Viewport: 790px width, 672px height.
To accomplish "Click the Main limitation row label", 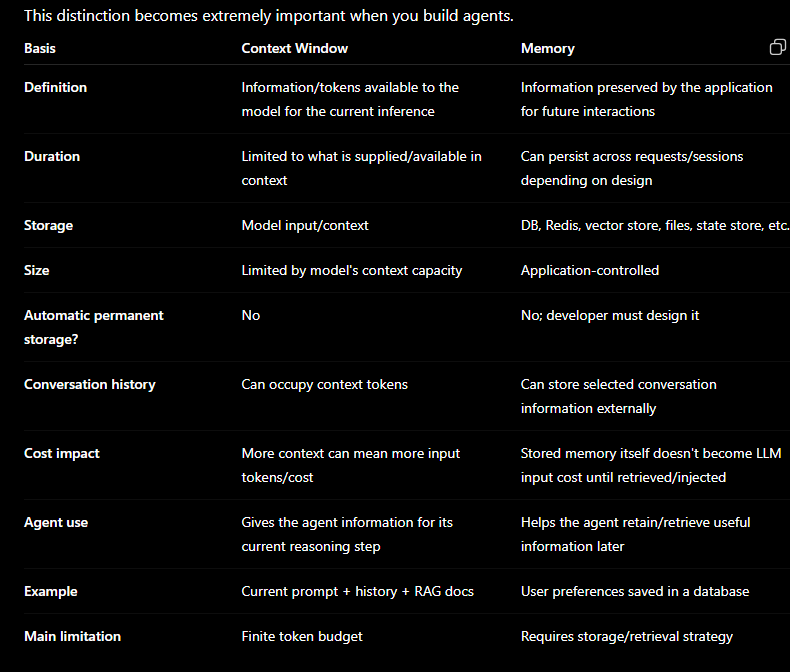I will pos(73,636).
